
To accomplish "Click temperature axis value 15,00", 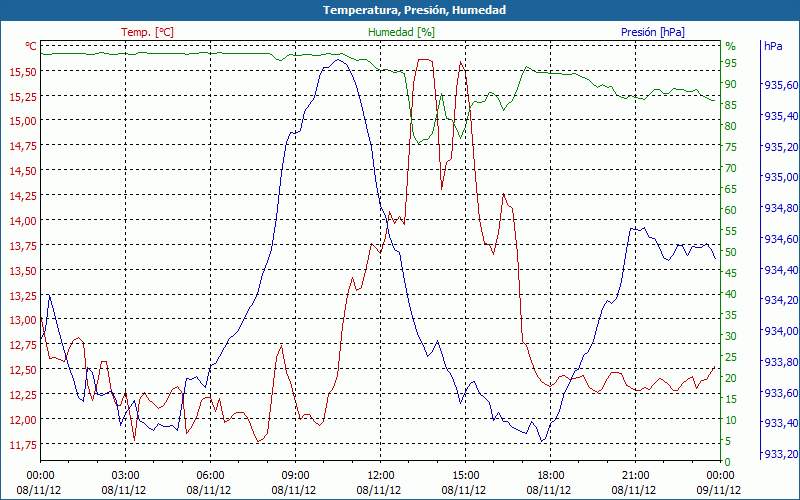I will click(x=23, y=121).
